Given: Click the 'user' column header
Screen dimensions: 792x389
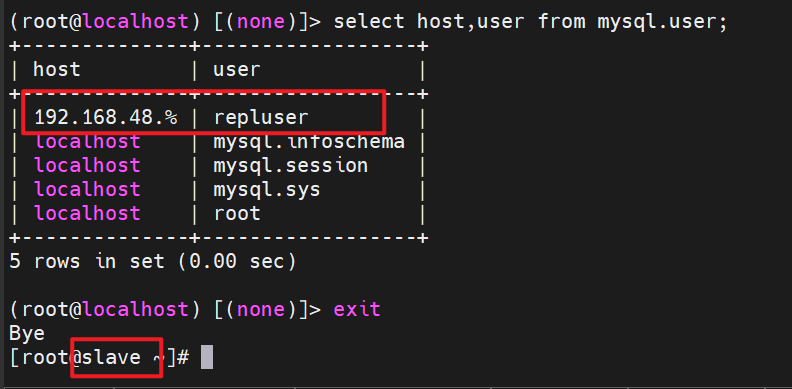Looking at the screenshot, I should click(x=236, y=70).
